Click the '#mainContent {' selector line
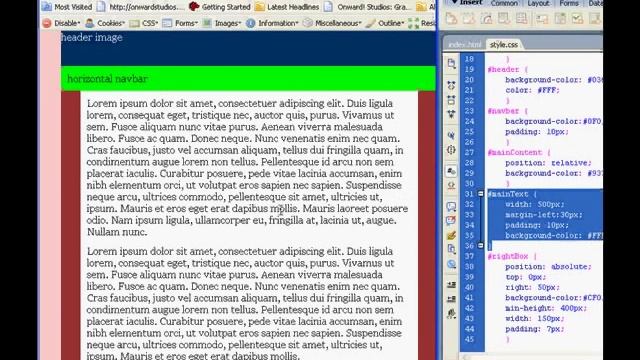This screenshot has height=360, width=640. 519,152
